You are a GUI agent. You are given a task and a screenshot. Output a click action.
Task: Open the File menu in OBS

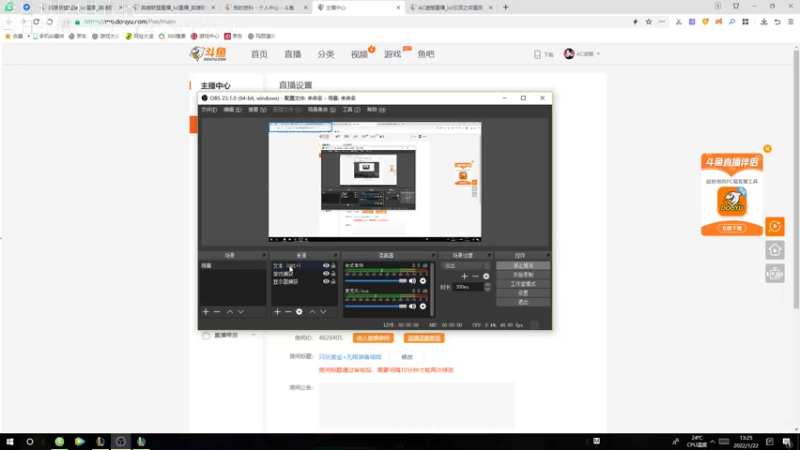209,110
